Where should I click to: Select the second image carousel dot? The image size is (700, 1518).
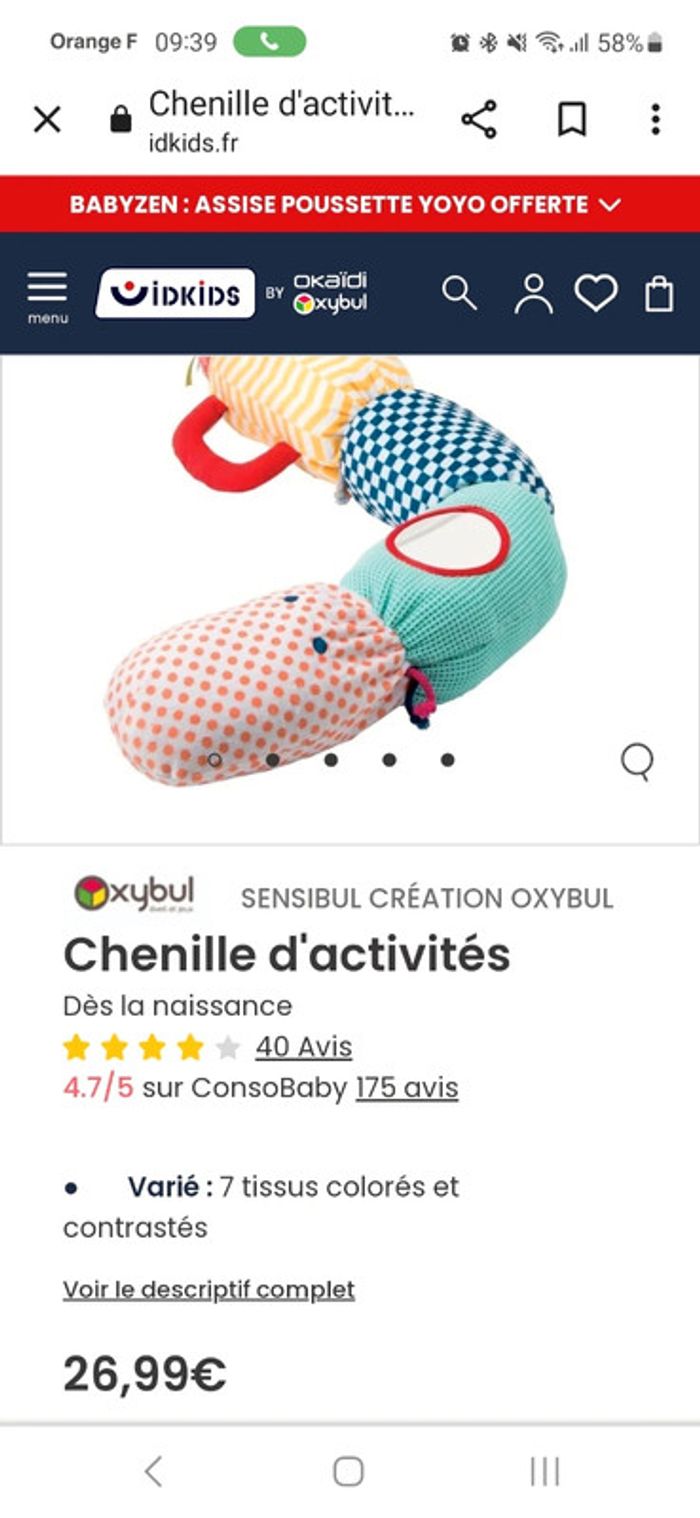click(x=272, y=760)
